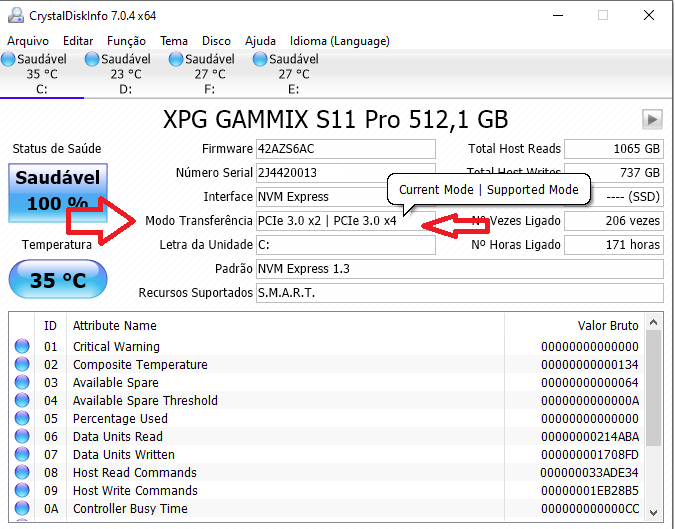This screenshot has width=675, height=529.
Task: Click the attribute list scroll down arrow
Action: pos(654,512)
